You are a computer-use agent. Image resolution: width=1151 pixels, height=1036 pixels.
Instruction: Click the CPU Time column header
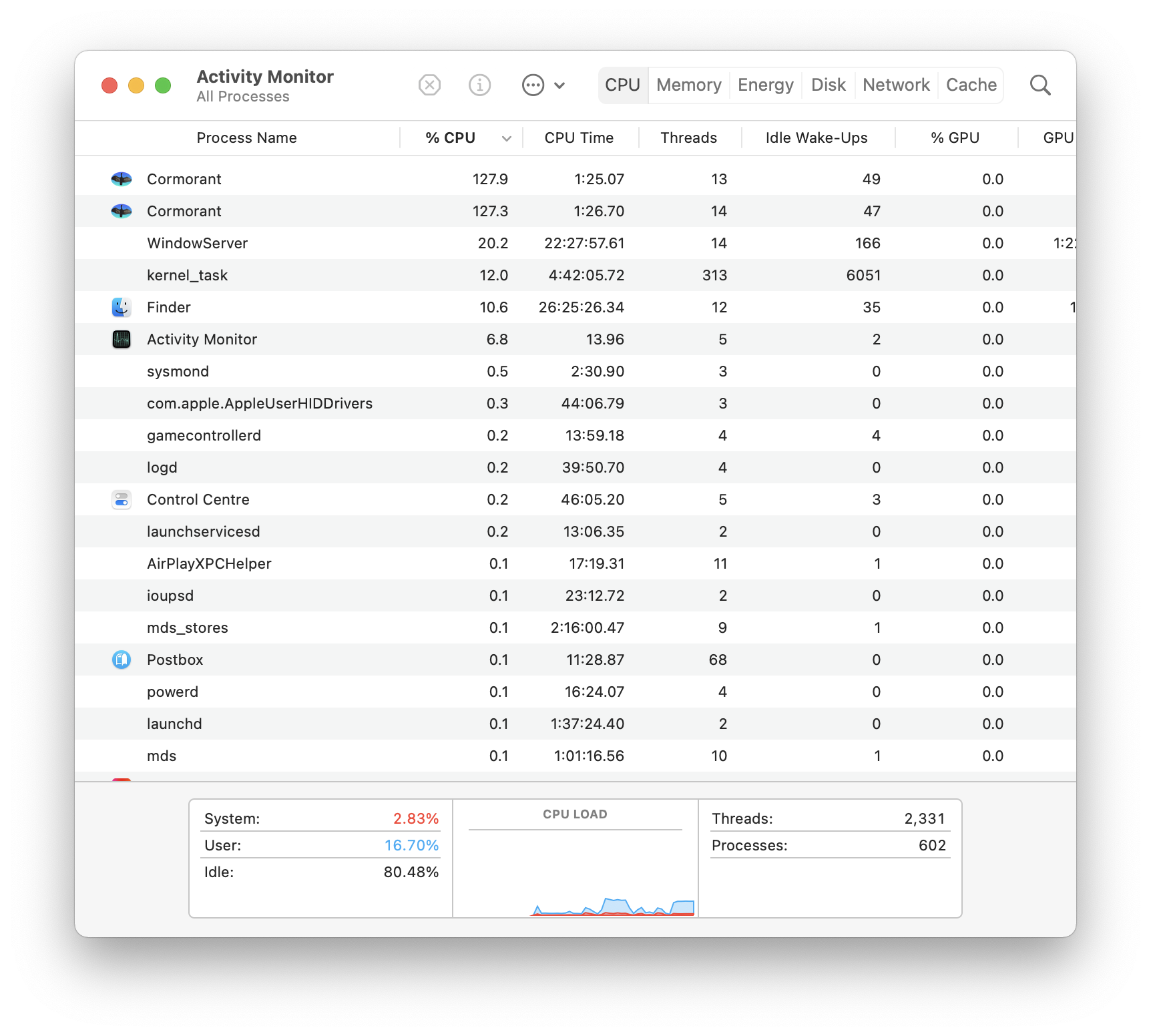(579, 138)
